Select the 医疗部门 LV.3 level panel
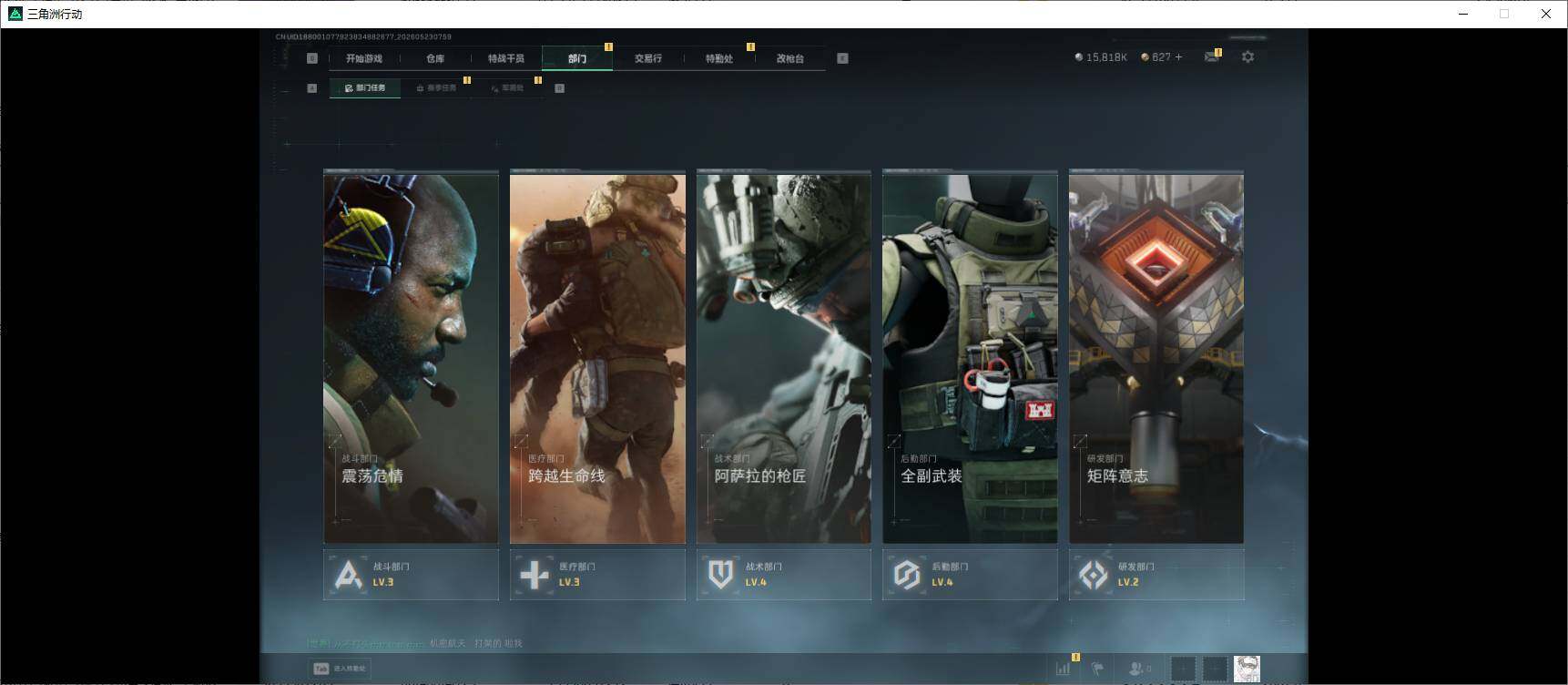The image size is (1568, 685). pyautogui.click(x=597, y=574)
